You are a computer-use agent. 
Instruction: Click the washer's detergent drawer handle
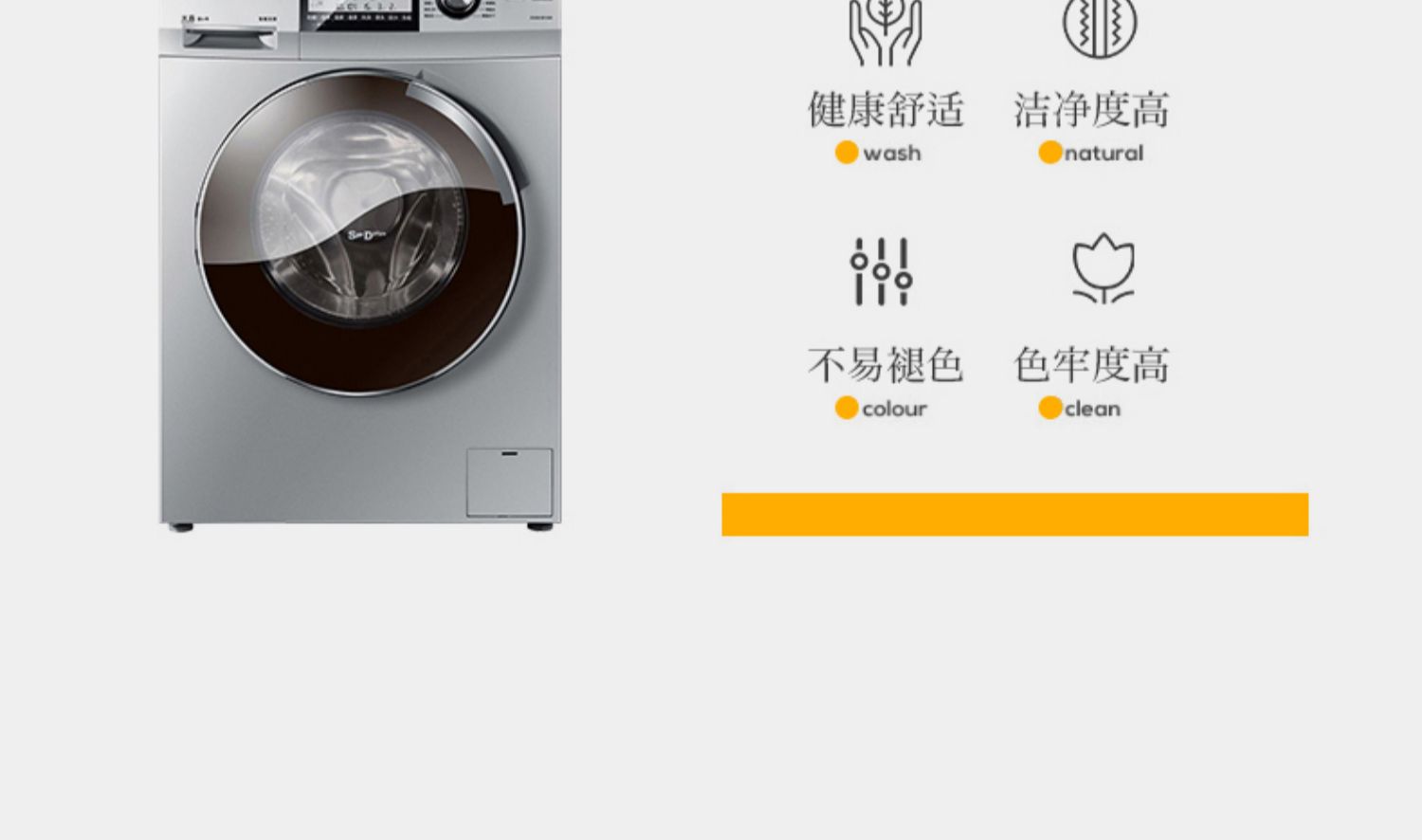click(230, 37)
